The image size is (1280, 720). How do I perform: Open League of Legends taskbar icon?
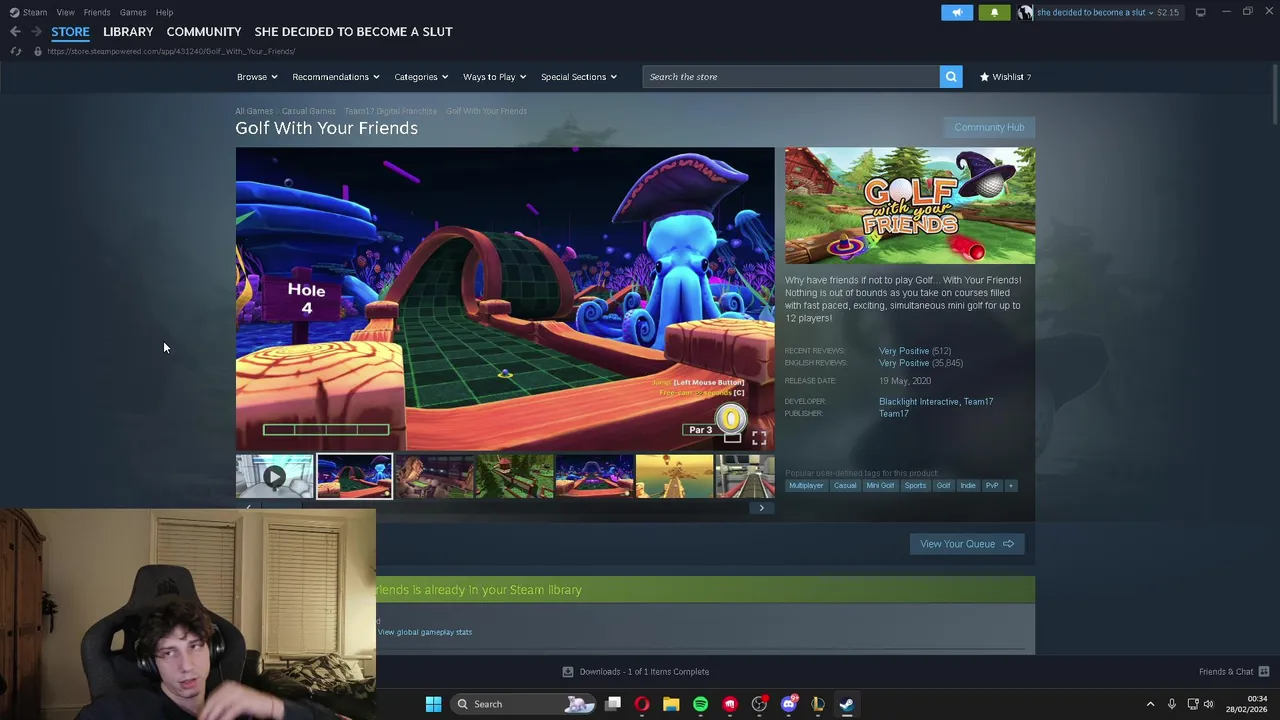coord(817,704)
